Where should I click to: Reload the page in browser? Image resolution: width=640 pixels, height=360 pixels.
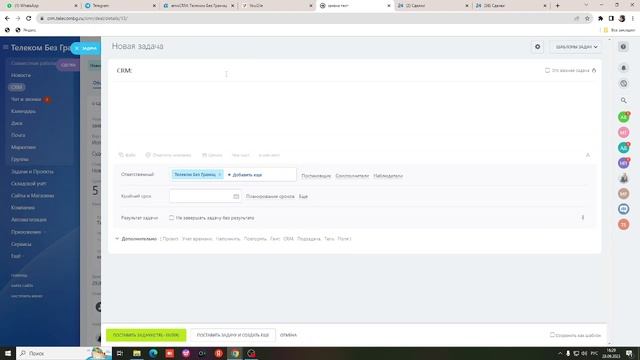[x=29, y=18]
